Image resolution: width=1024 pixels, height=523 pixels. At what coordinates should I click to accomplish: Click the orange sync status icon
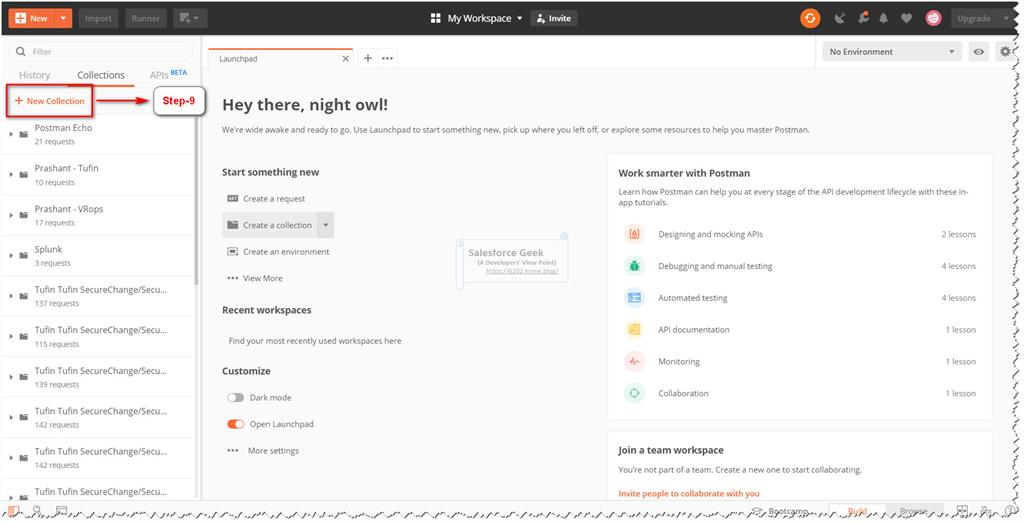(x=810, y=18)
